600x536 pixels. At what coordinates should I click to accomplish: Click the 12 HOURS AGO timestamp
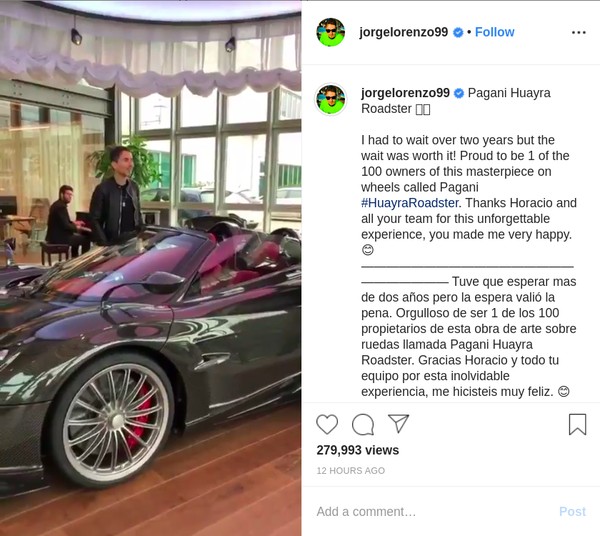coord(351,471)
